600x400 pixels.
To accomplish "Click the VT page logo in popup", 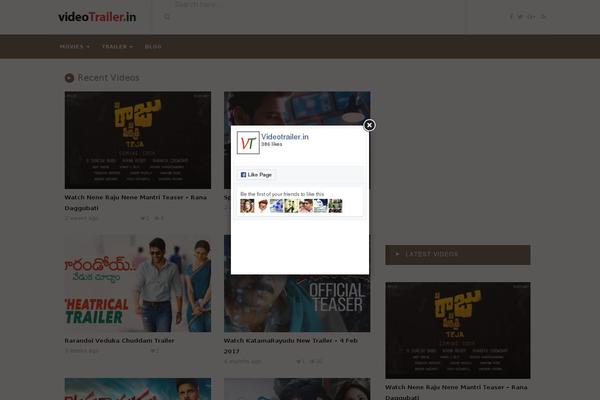I will [x=248, y=143].
